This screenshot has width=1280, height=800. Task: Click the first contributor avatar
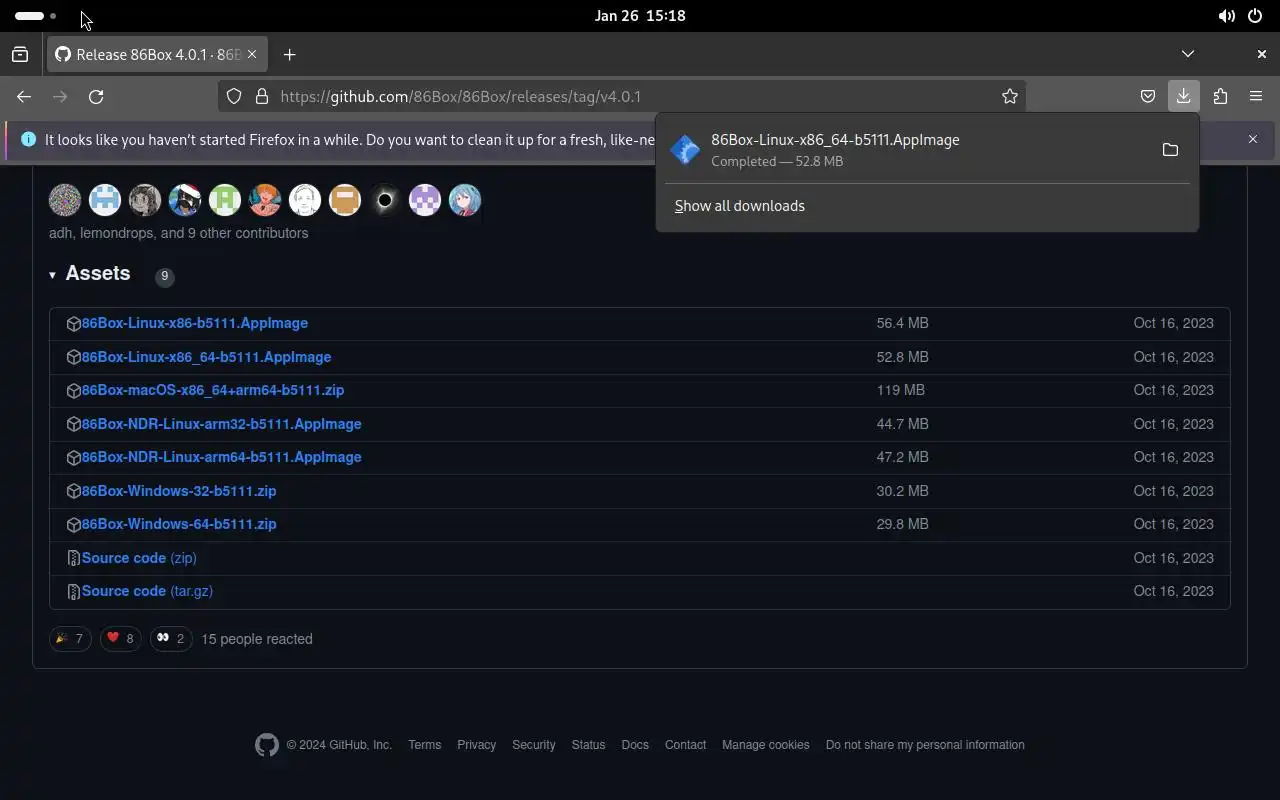tap(65, 200)
